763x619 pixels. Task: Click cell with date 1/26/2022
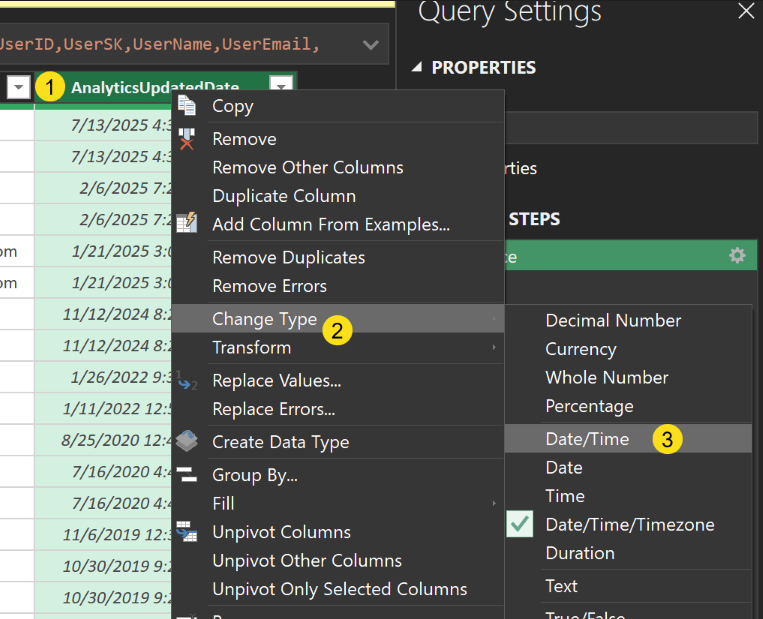[103, 377]
